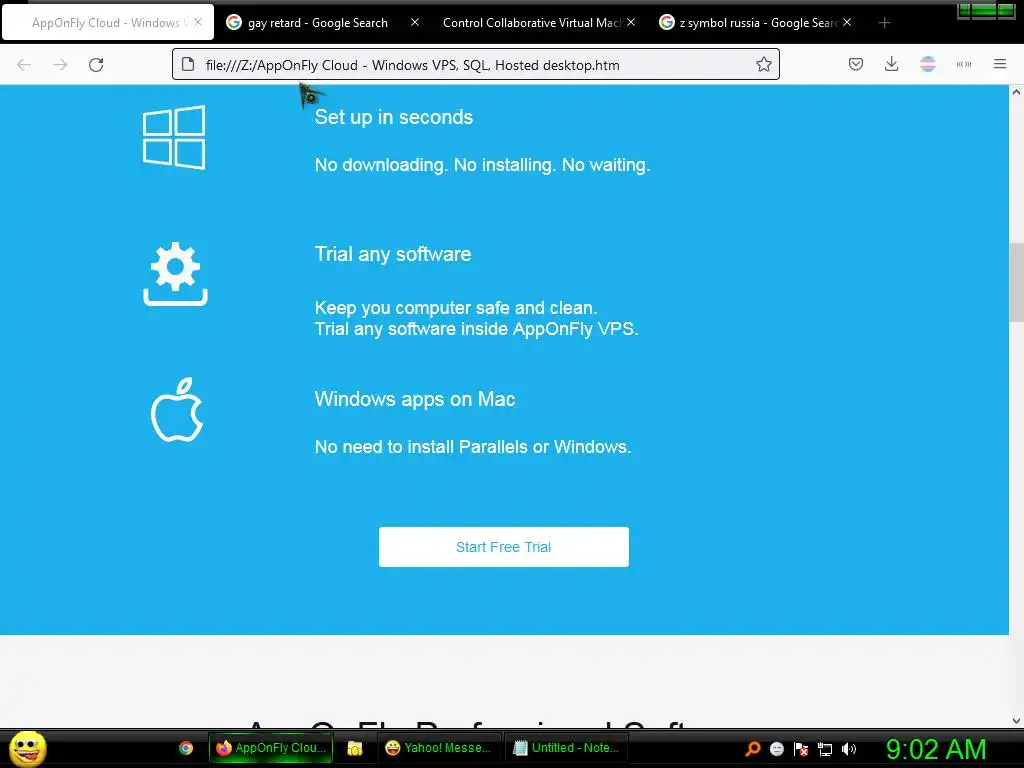Screen dimensions: 1024x768
Task: Switch to the gay retard Google Search tab
Action: (318, 23)
